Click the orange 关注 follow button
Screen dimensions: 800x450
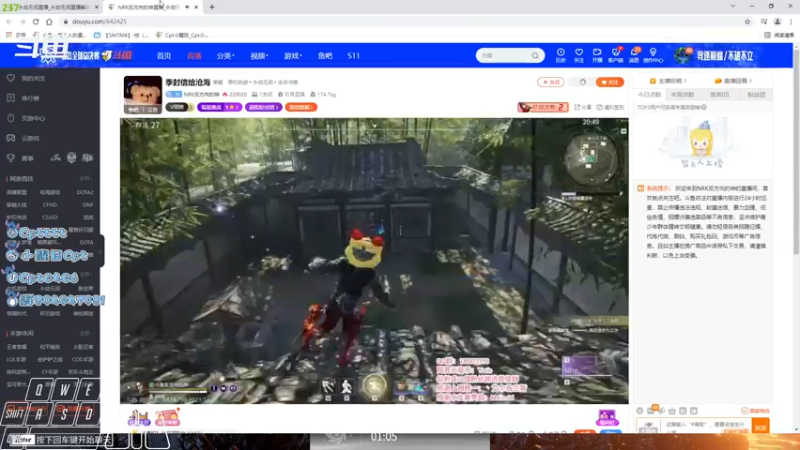click(x=610, y=82)
